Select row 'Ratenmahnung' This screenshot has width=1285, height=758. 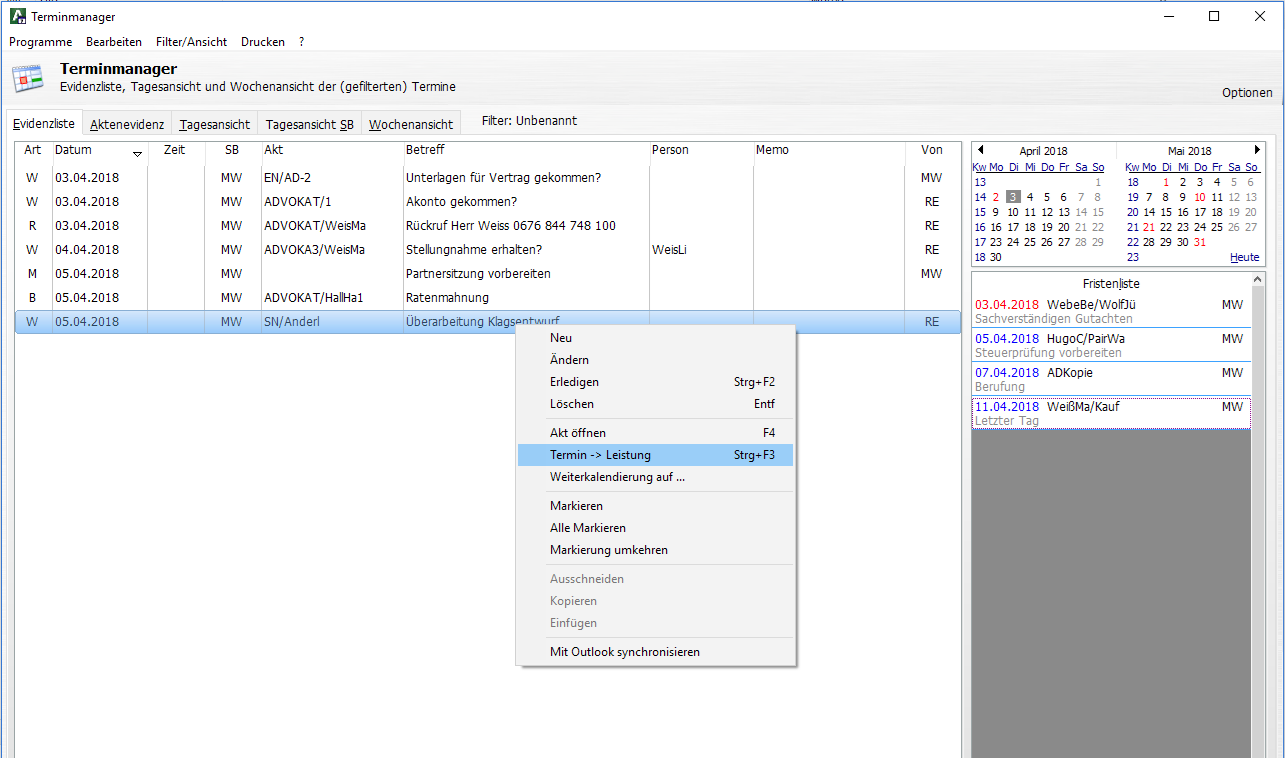[x=488, y=298]
